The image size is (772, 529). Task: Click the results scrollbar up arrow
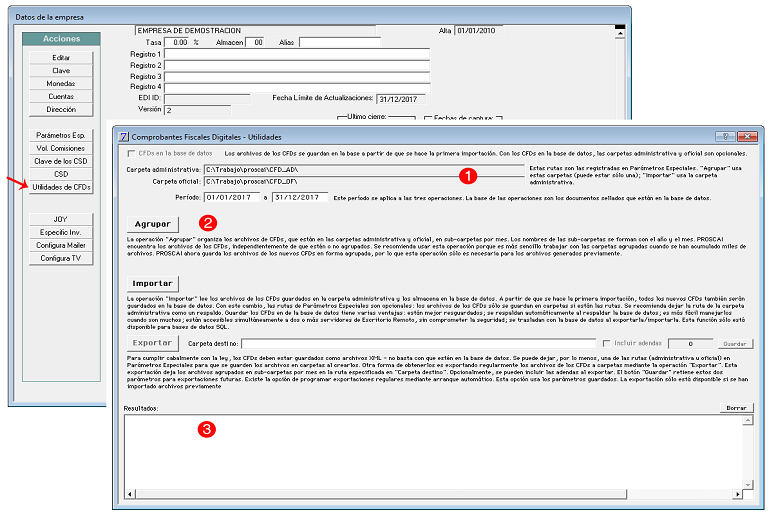pos(748,420)
